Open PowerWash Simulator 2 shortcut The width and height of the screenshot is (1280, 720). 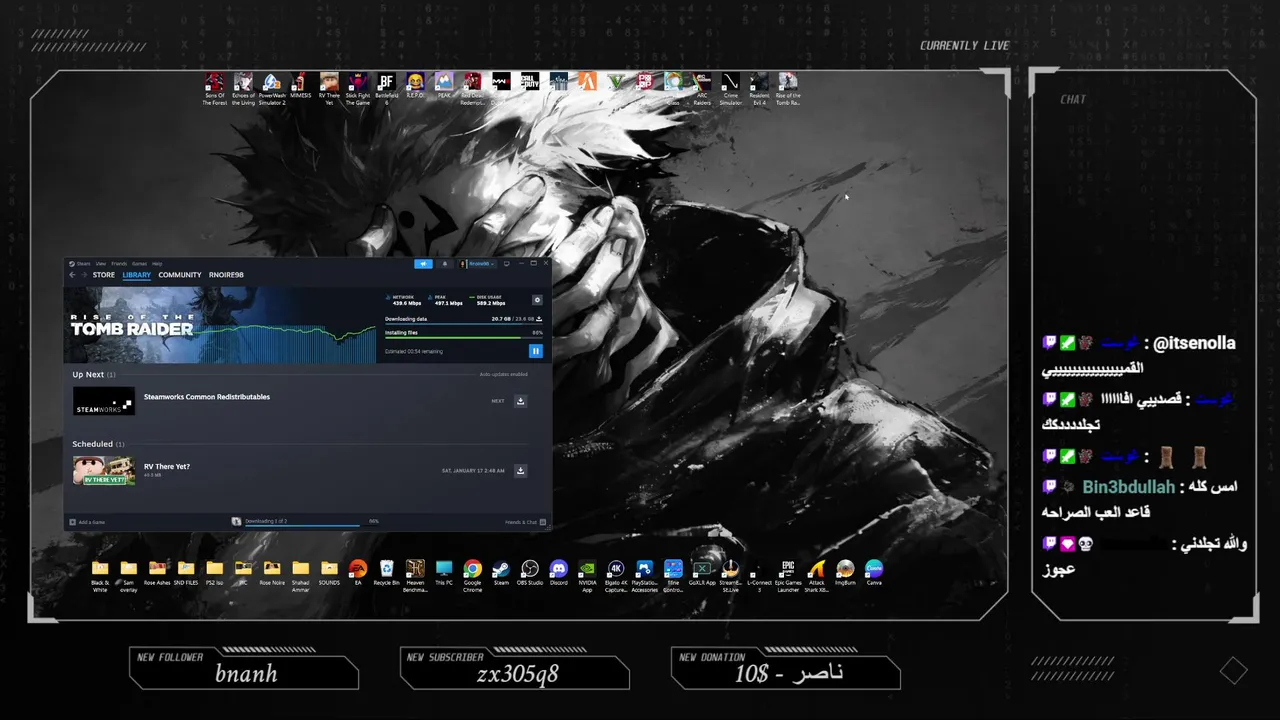(x=271, y=89)
